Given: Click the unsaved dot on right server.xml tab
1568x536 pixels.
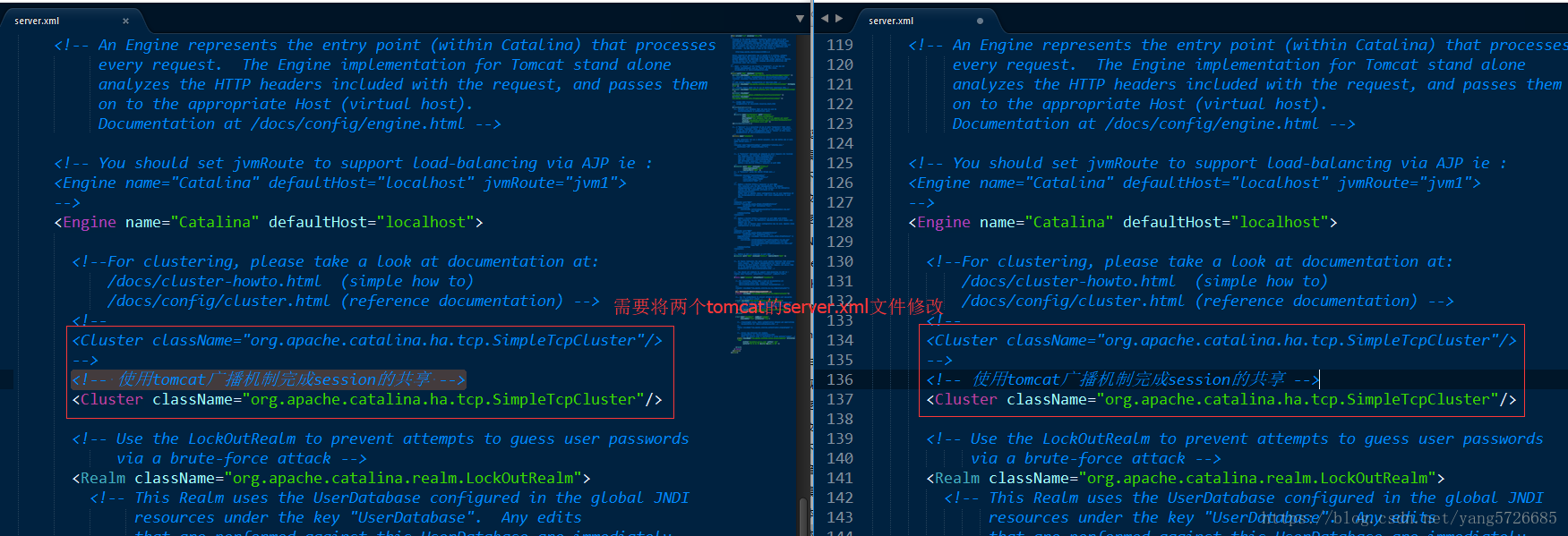Looking at the screenshot, I should point(980,21).
